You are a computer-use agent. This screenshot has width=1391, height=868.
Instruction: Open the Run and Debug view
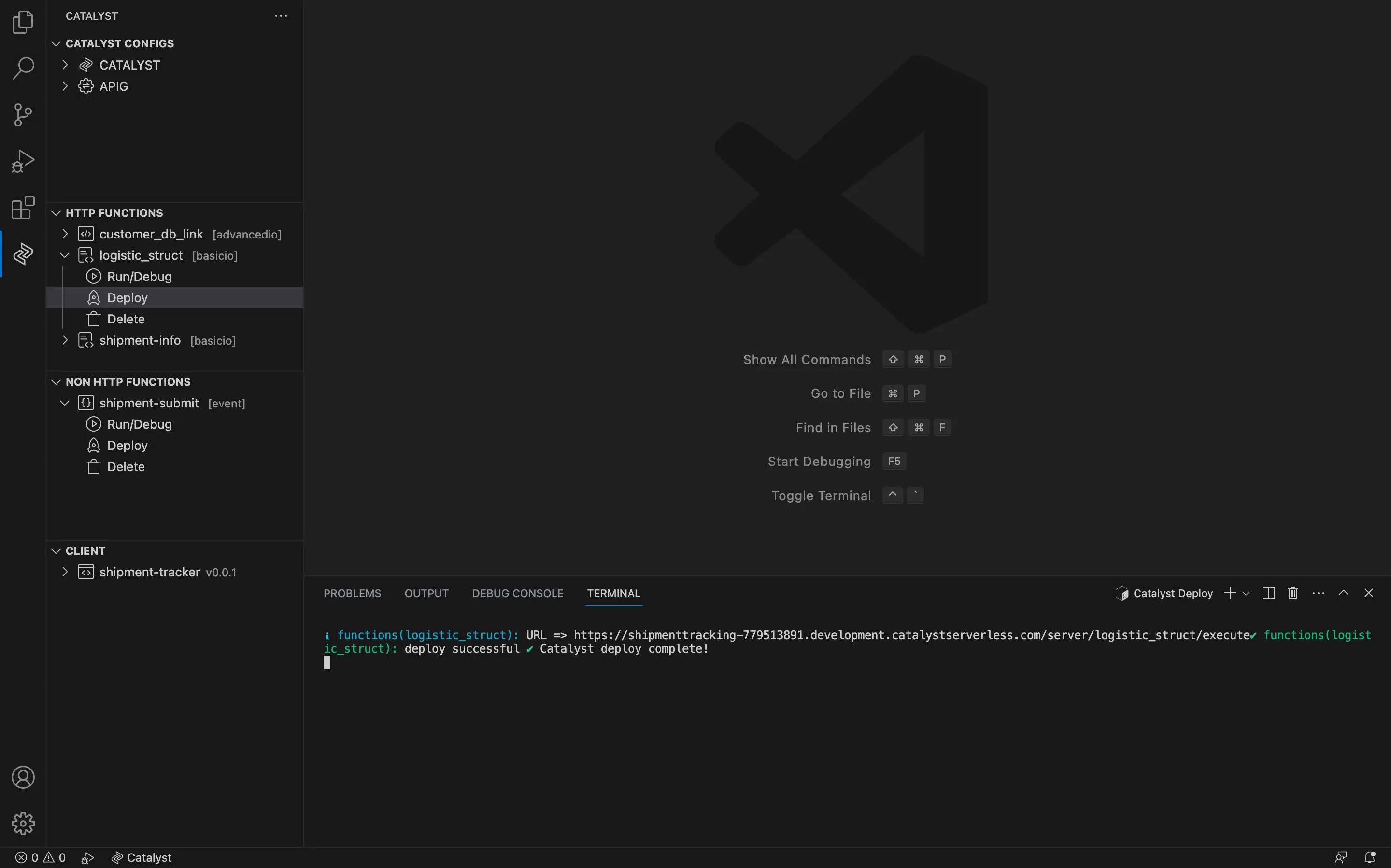(x=23, y=161)
